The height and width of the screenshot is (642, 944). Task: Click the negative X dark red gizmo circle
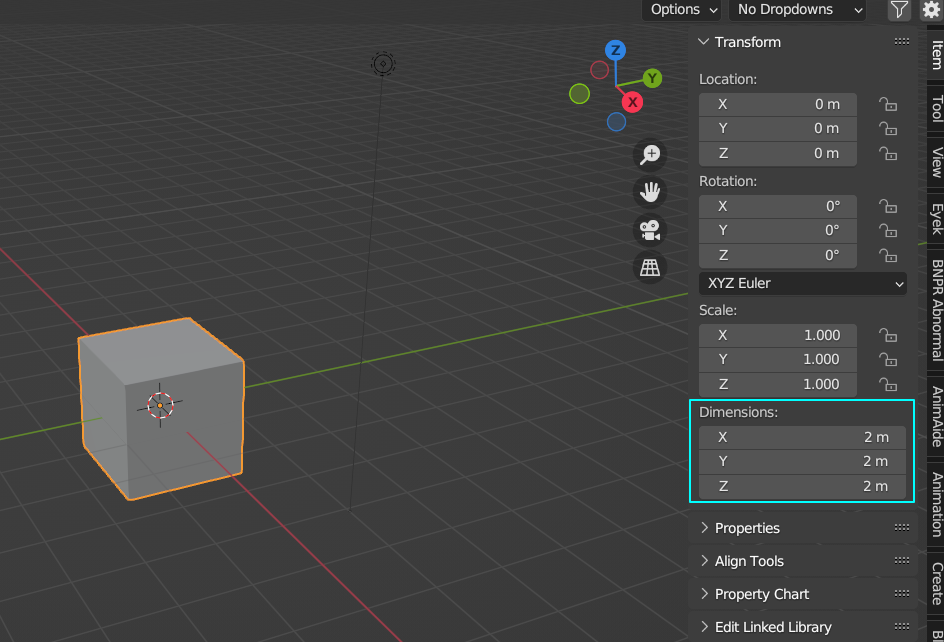click(599, 70)
